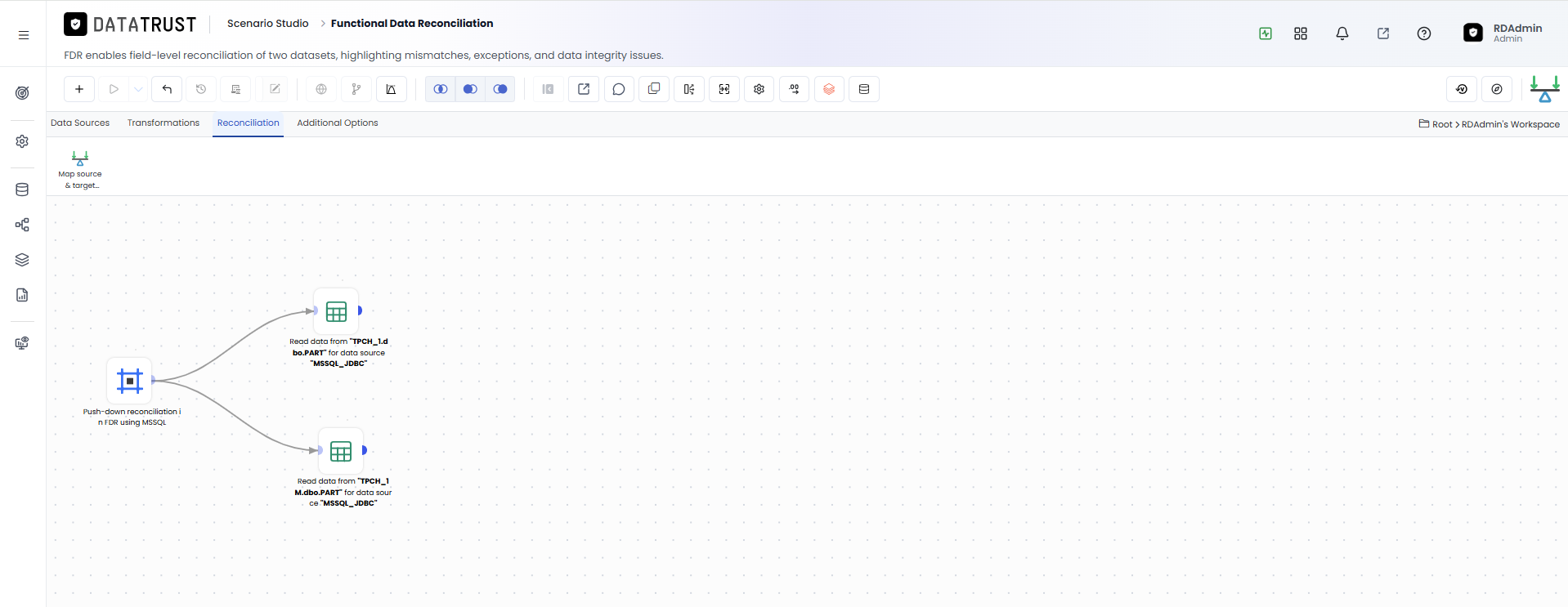Click the open-external icon in toolbar
This screenshot has width=1568, height=607.
[x=584, y=89]
